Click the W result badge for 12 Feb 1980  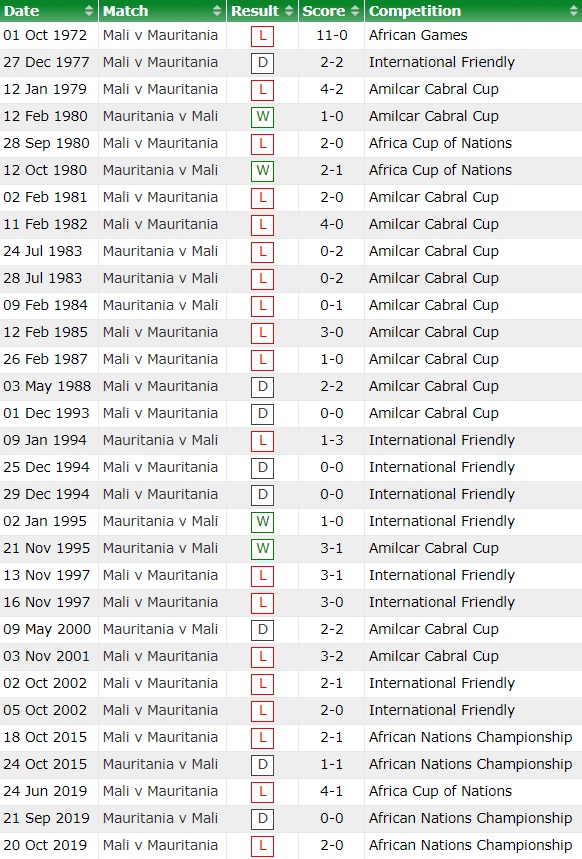coord(261,116)
